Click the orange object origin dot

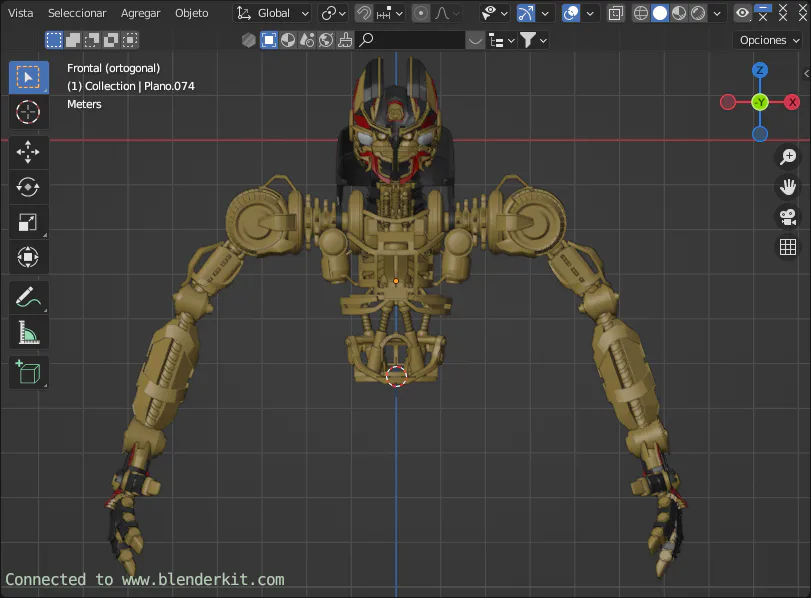click(x=396, y=281)
